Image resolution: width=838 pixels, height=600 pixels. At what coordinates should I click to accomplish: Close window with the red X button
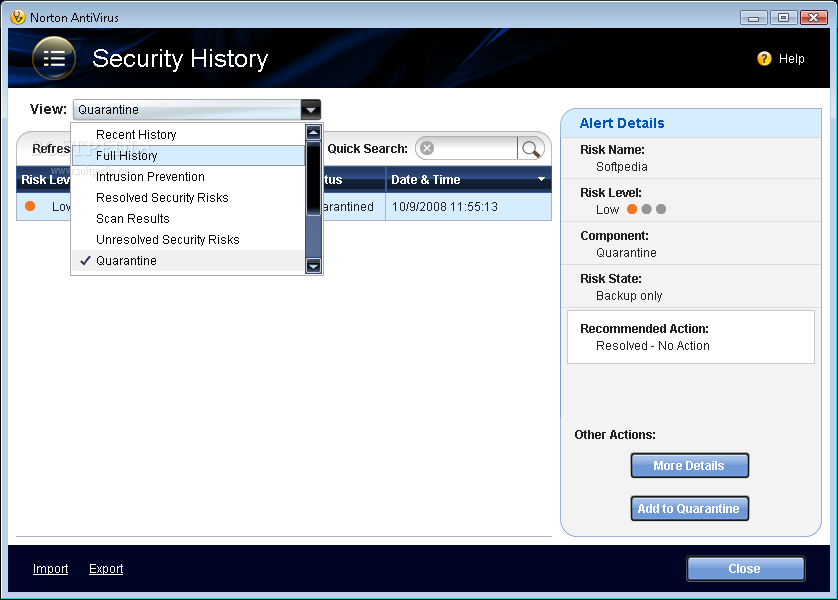tap(813, 18)
